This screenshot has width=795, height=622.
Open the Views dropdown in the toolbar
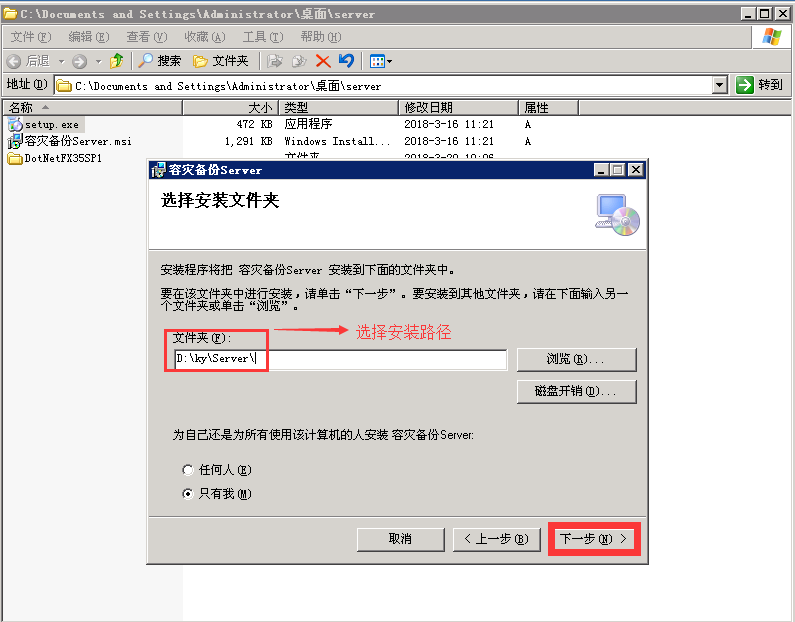tap(381, 61)
